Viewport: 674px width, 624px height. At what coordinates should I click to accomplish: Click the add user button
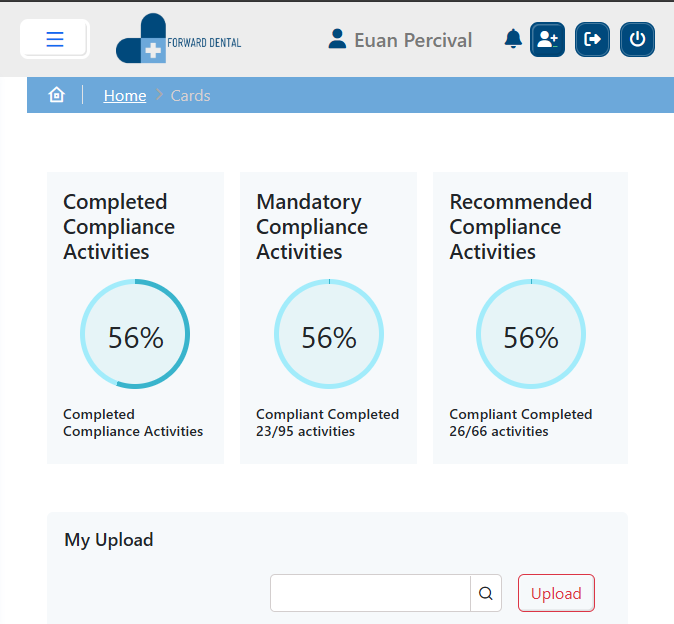547,40
